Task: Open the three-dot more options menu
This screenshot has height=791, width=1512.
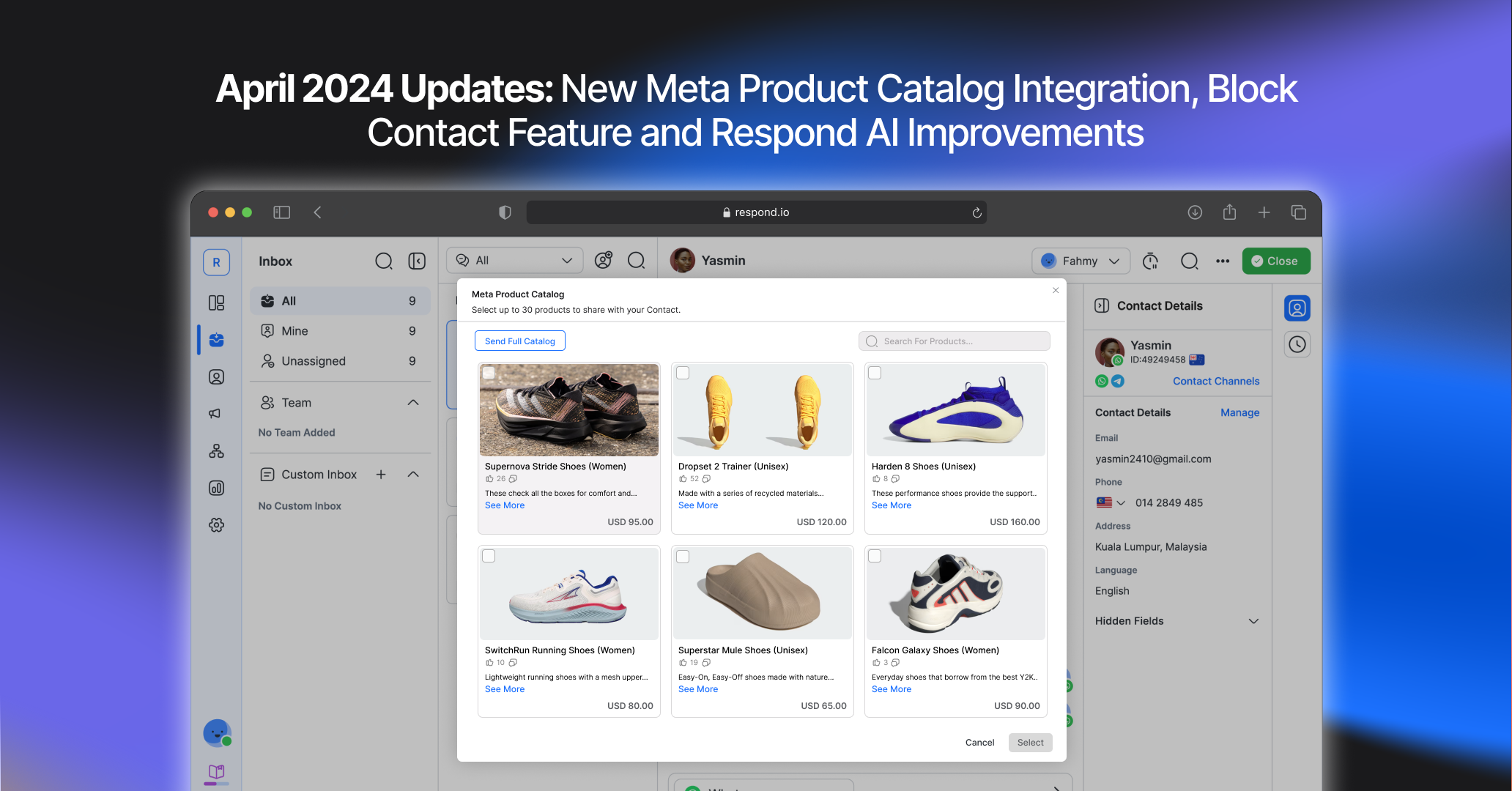Action: tap(1223, 261)
